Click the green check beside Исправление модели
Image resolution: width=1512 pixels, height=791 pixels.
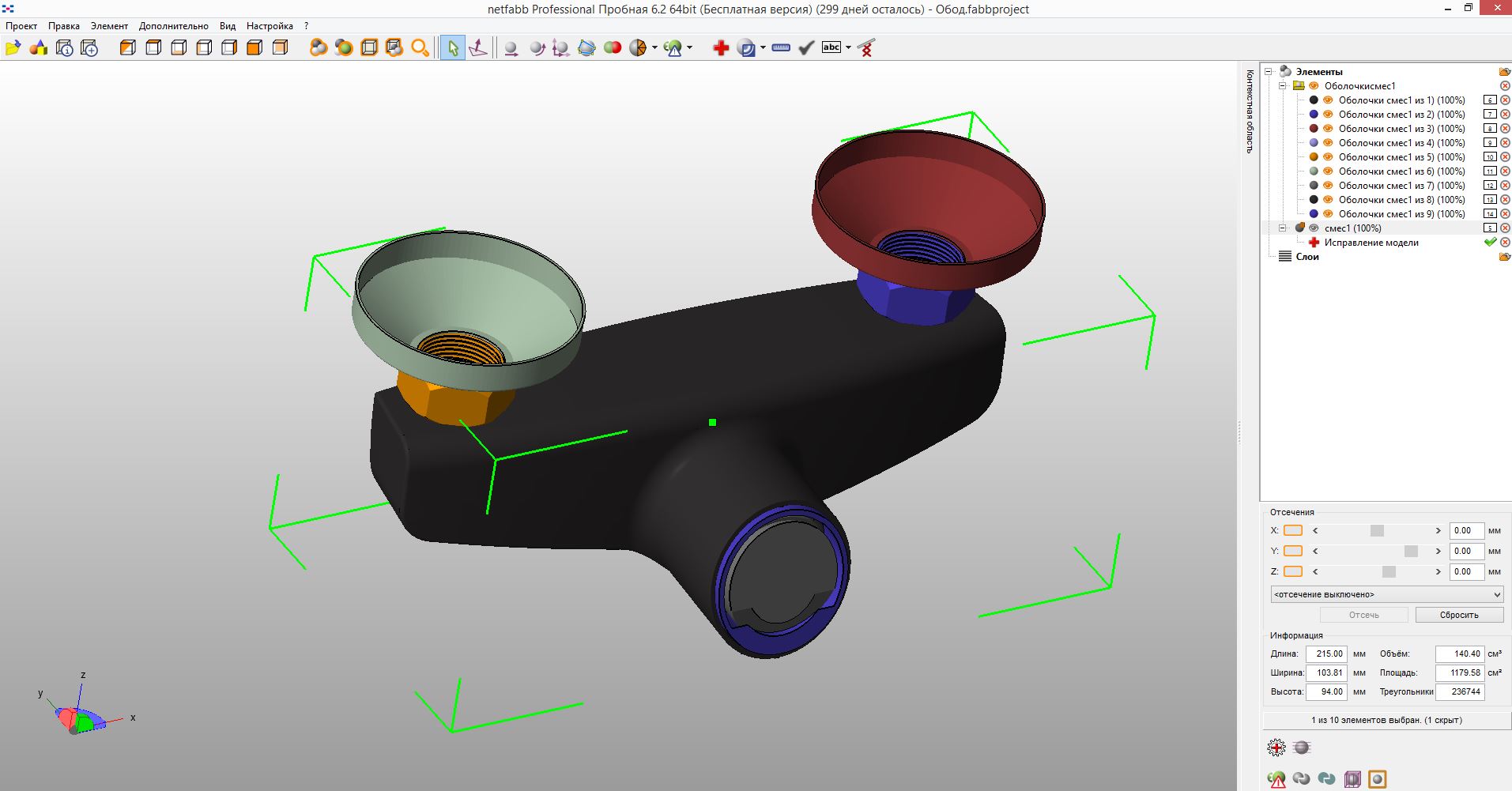click(1490, 243)
